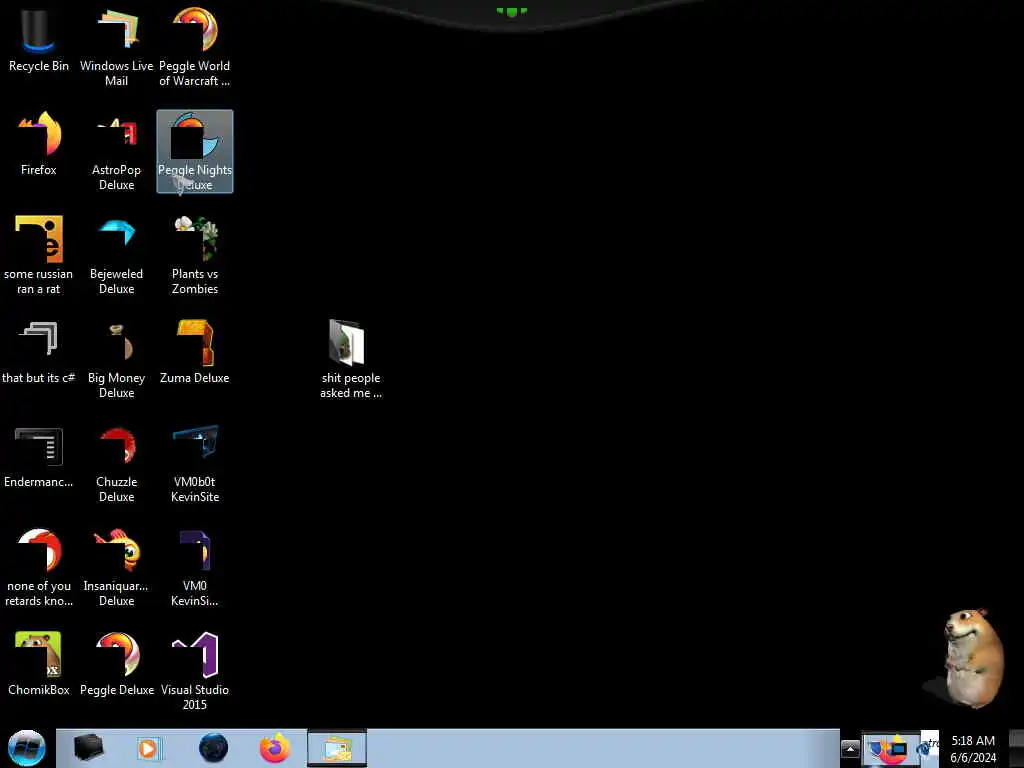The image size is (1024, 768).
Task: Click the Zuma Deluxe desktop icon
Action: 195,351
